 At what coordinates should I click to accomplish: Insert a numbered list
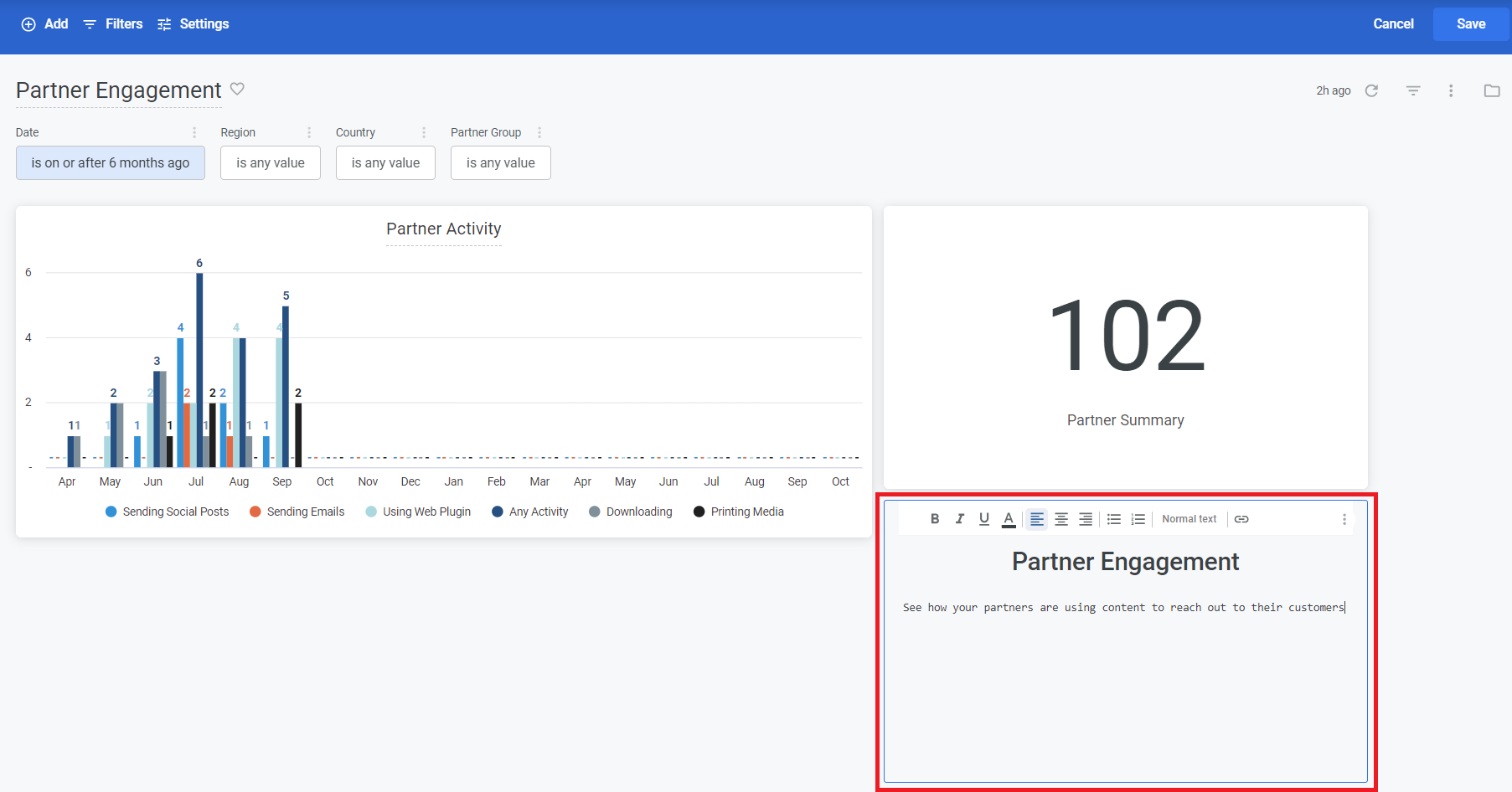1138,519
